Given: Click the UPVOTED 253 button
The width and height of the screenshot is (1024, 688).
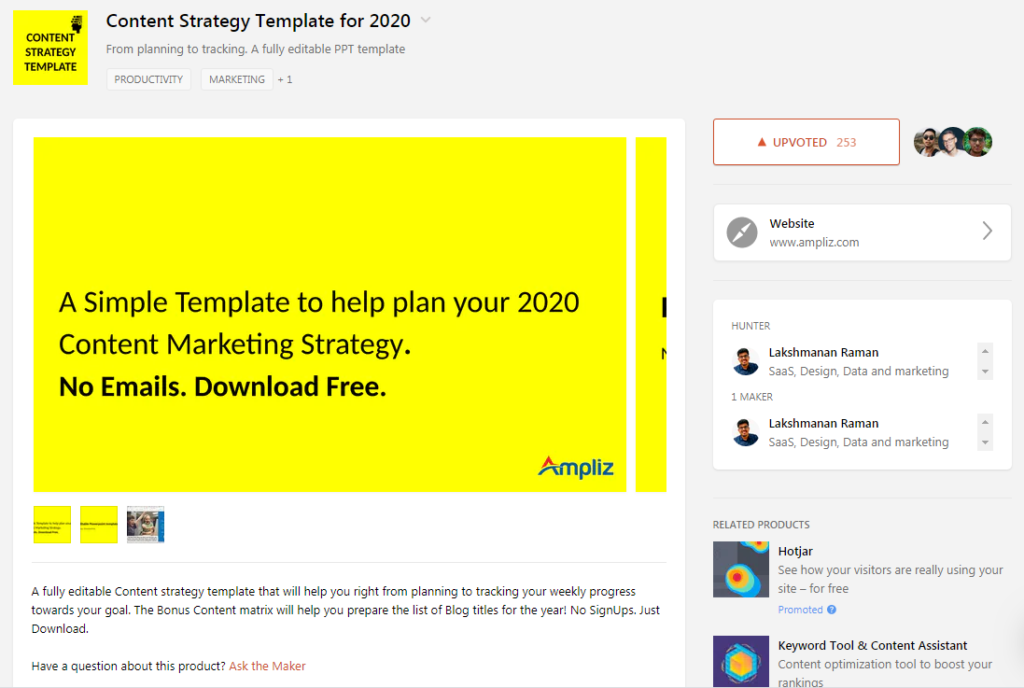Looking at the screenshot, I should (x=806, y=142).
